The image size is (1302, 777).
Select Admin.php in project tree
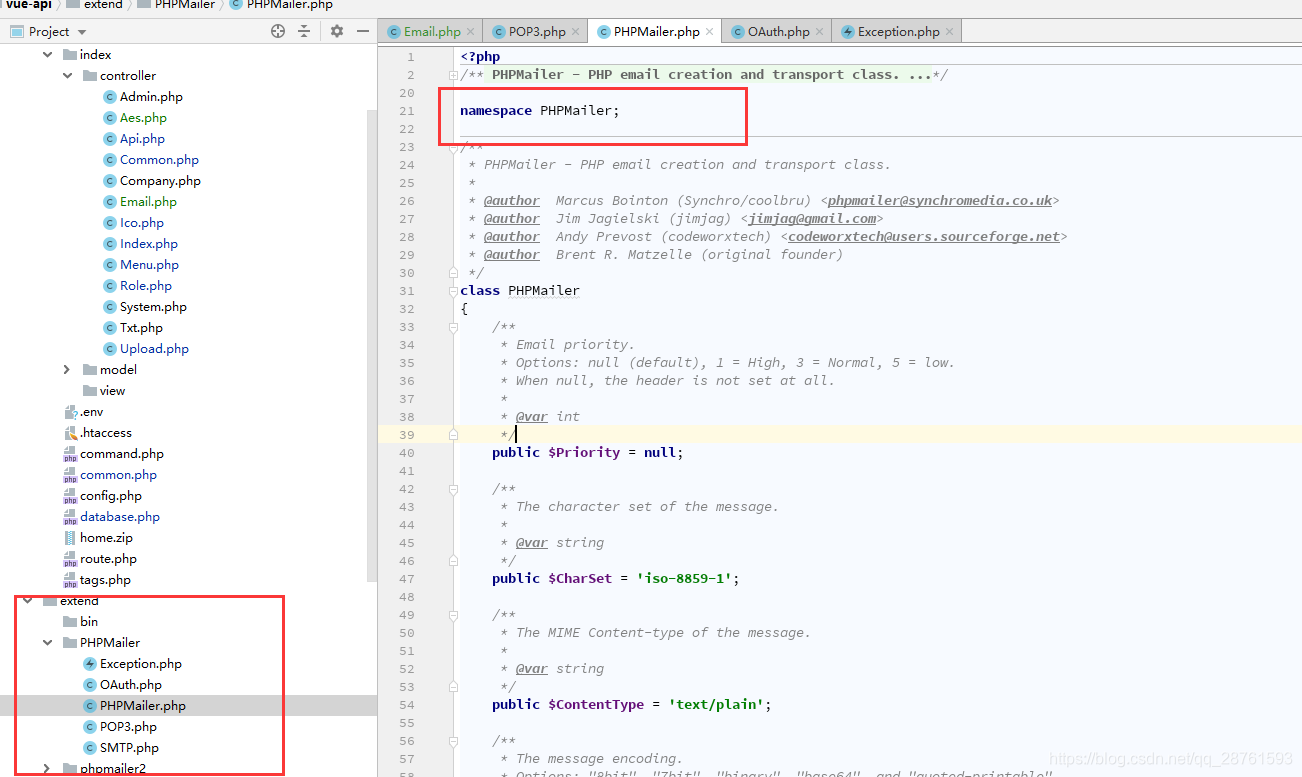point(143,97)
